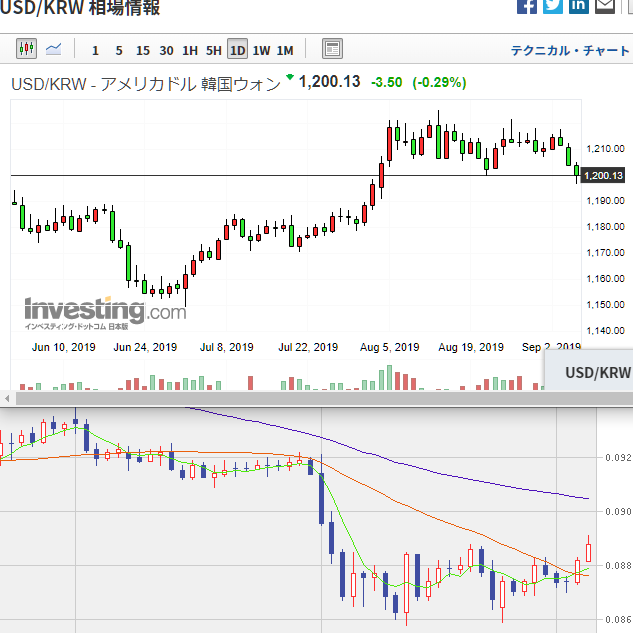Open the news panel icon in chart toolbar
633x633 pixels.
[332, 49]
